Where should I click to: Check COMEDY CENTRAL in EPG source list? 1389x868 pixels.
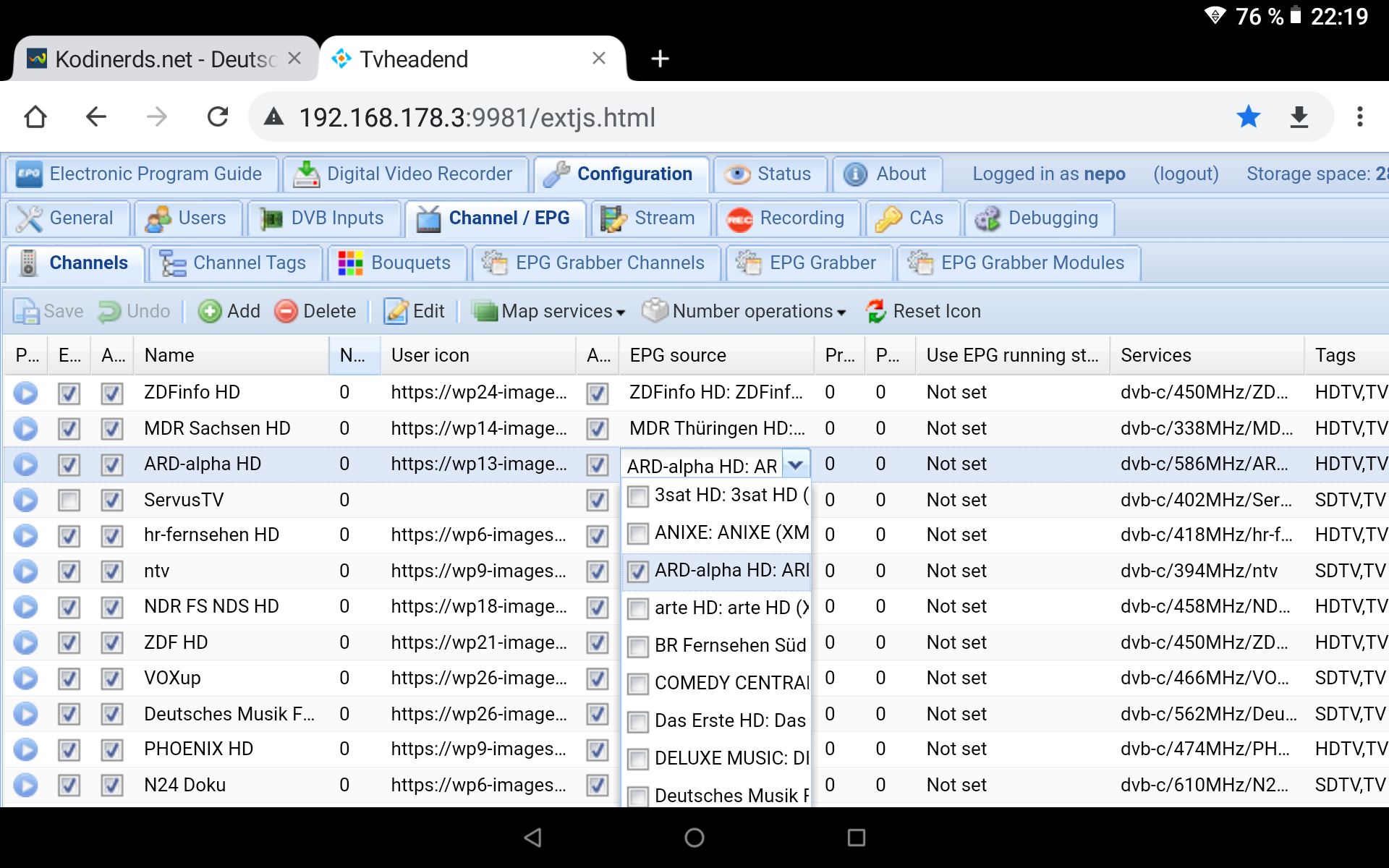[x=637, y=684]
